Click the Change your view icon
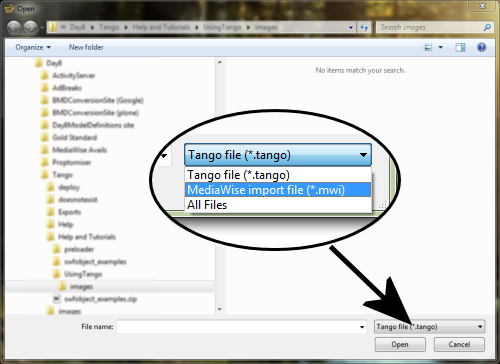Screen dimensions: 500x364 pos(428,47)
